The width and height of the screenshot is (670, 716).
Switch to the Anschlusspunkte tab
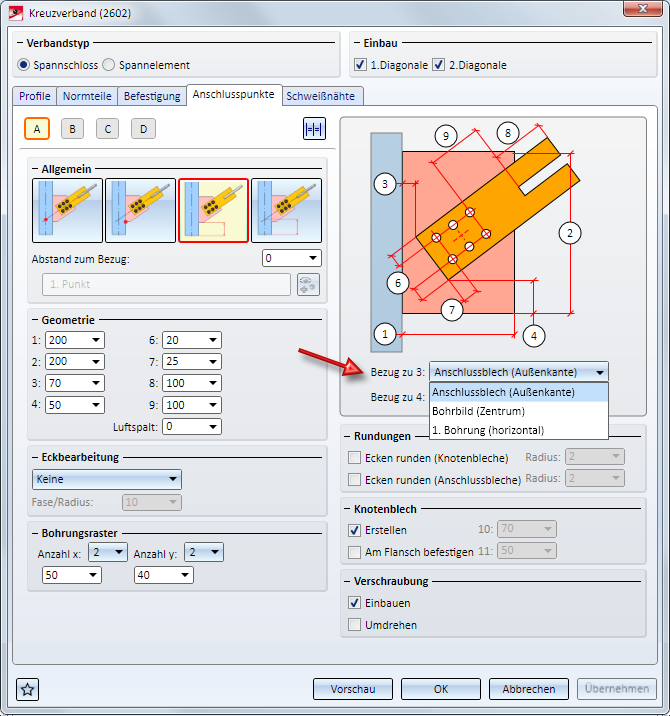233,95
